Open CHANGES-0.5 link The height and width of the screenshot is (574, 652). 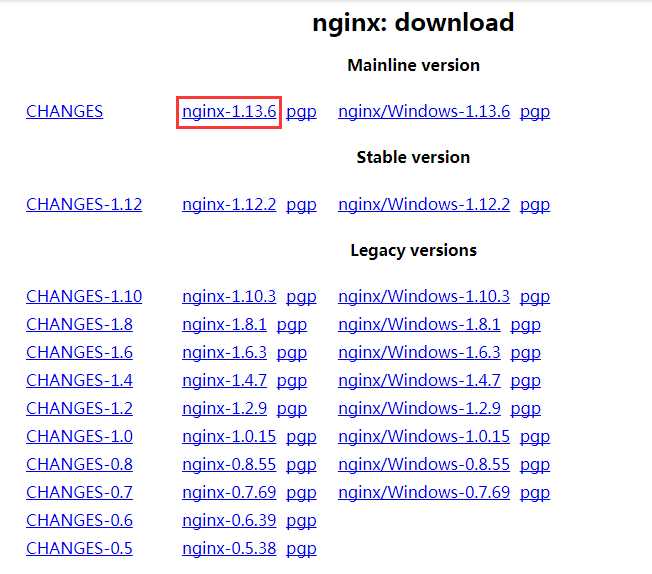click(79, 548)
